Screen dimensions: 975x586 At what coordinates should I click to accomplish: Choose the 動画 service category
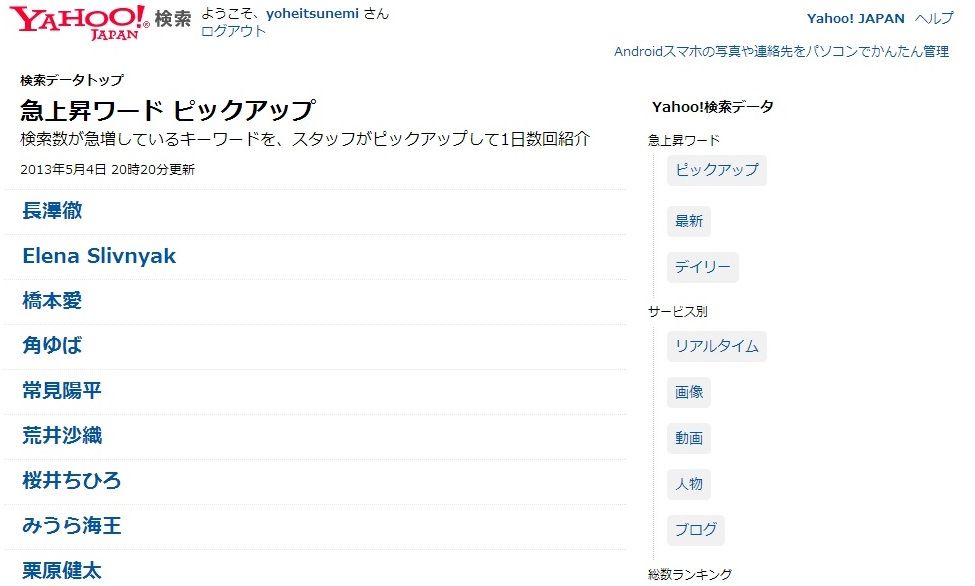(x=689, y=438)
